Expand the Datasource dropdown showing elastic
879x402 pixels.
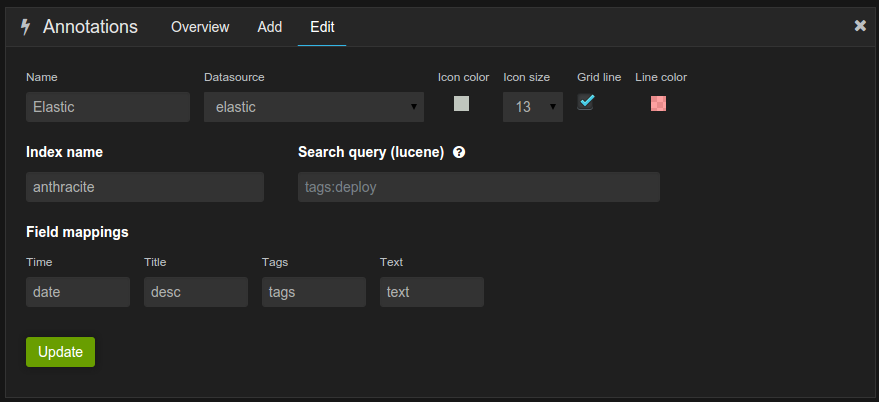[313, 107]
